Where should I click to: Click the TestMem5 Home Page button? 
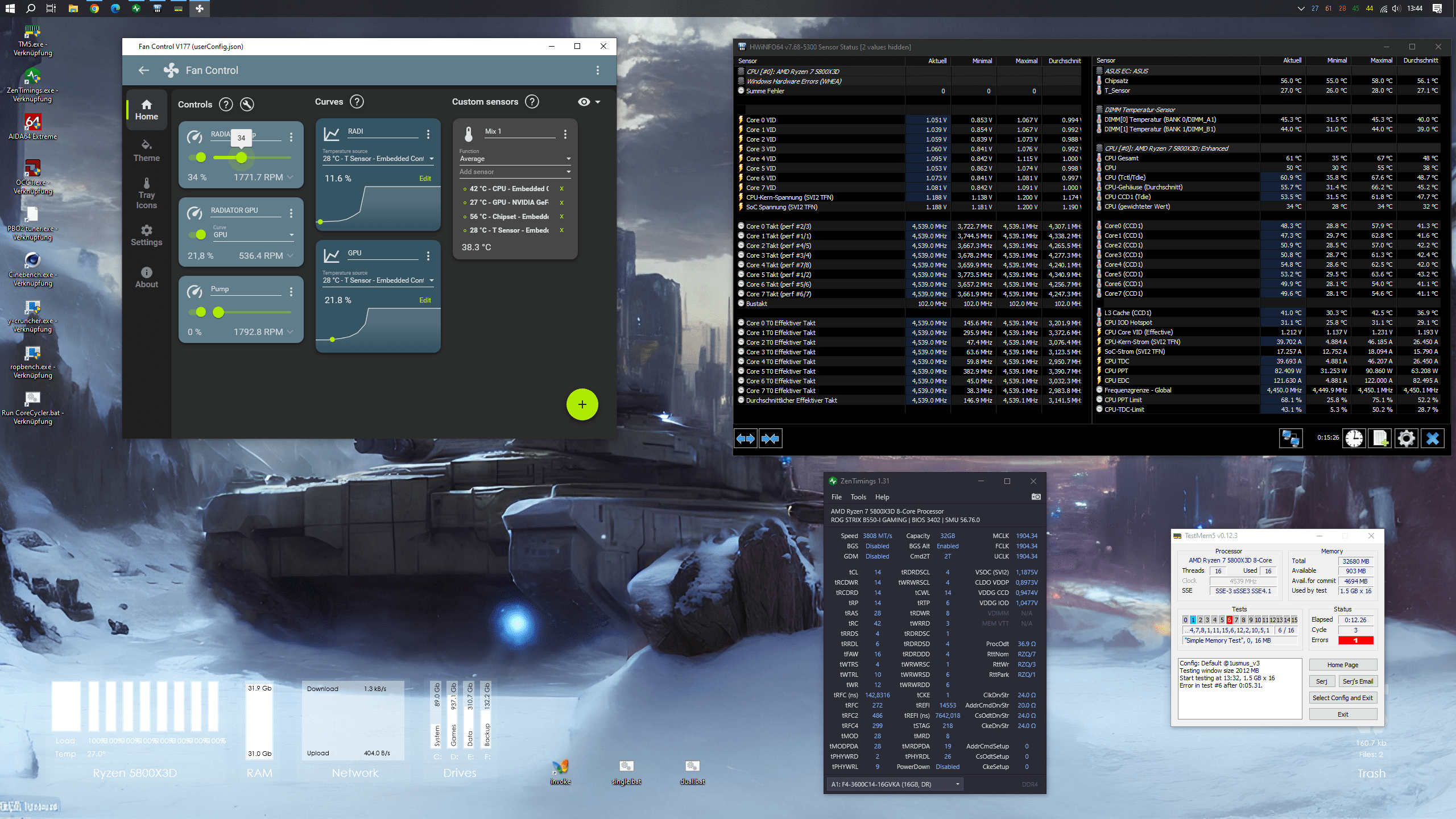1342,664
